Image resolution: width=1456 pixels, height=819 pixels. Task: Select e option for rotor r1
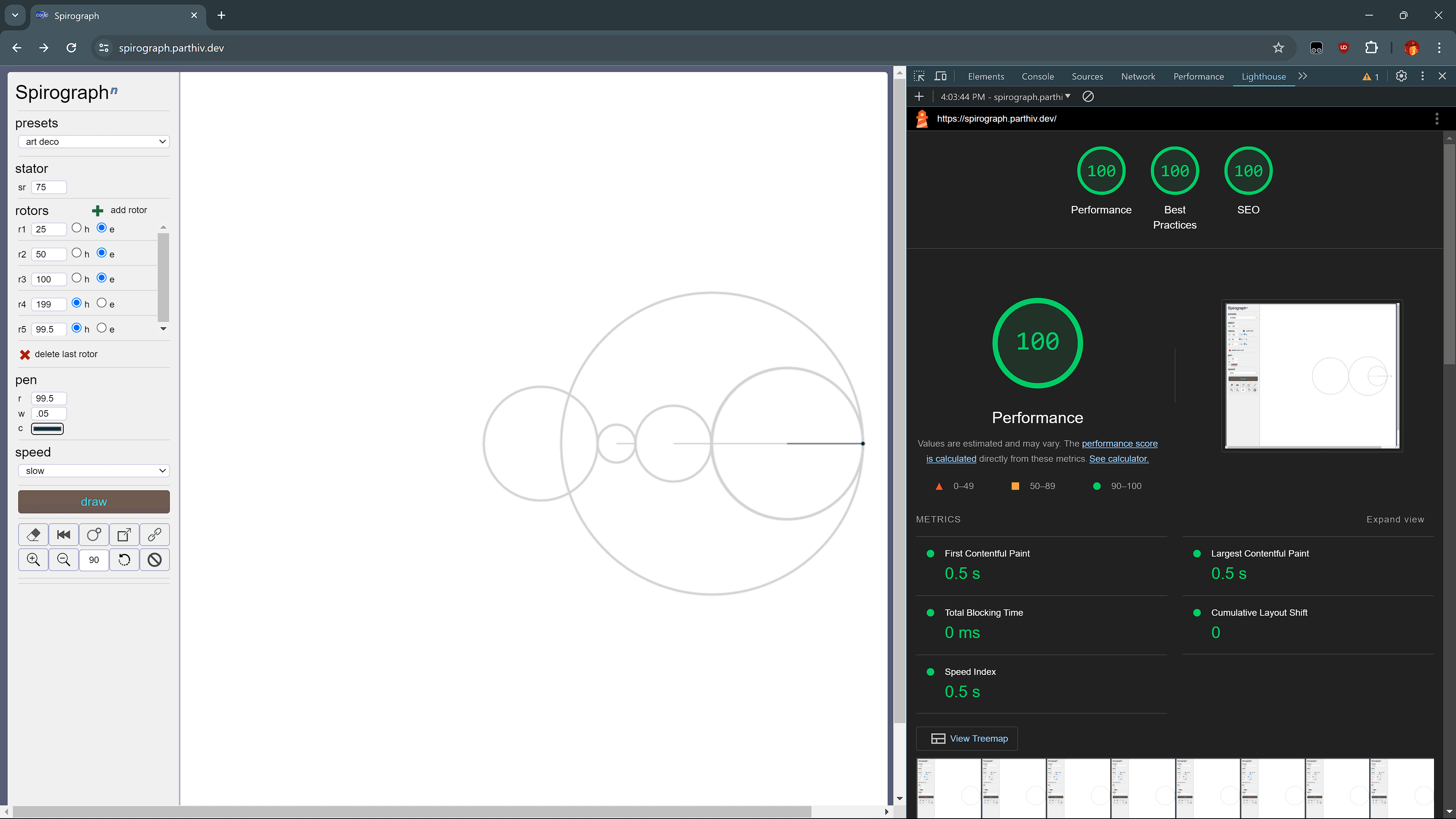tap(102, 228)
